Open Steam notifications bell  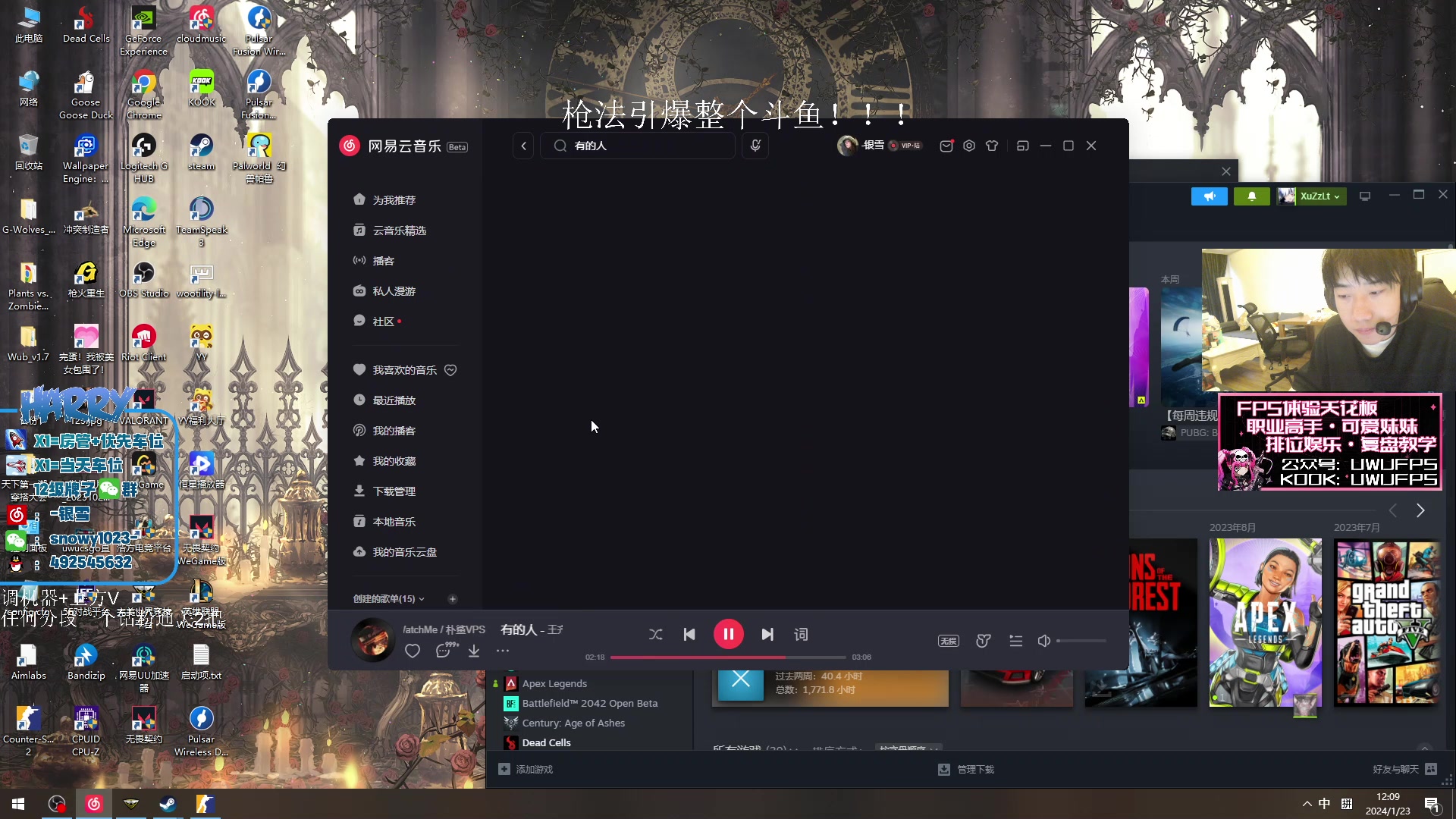coord(1252,196)
